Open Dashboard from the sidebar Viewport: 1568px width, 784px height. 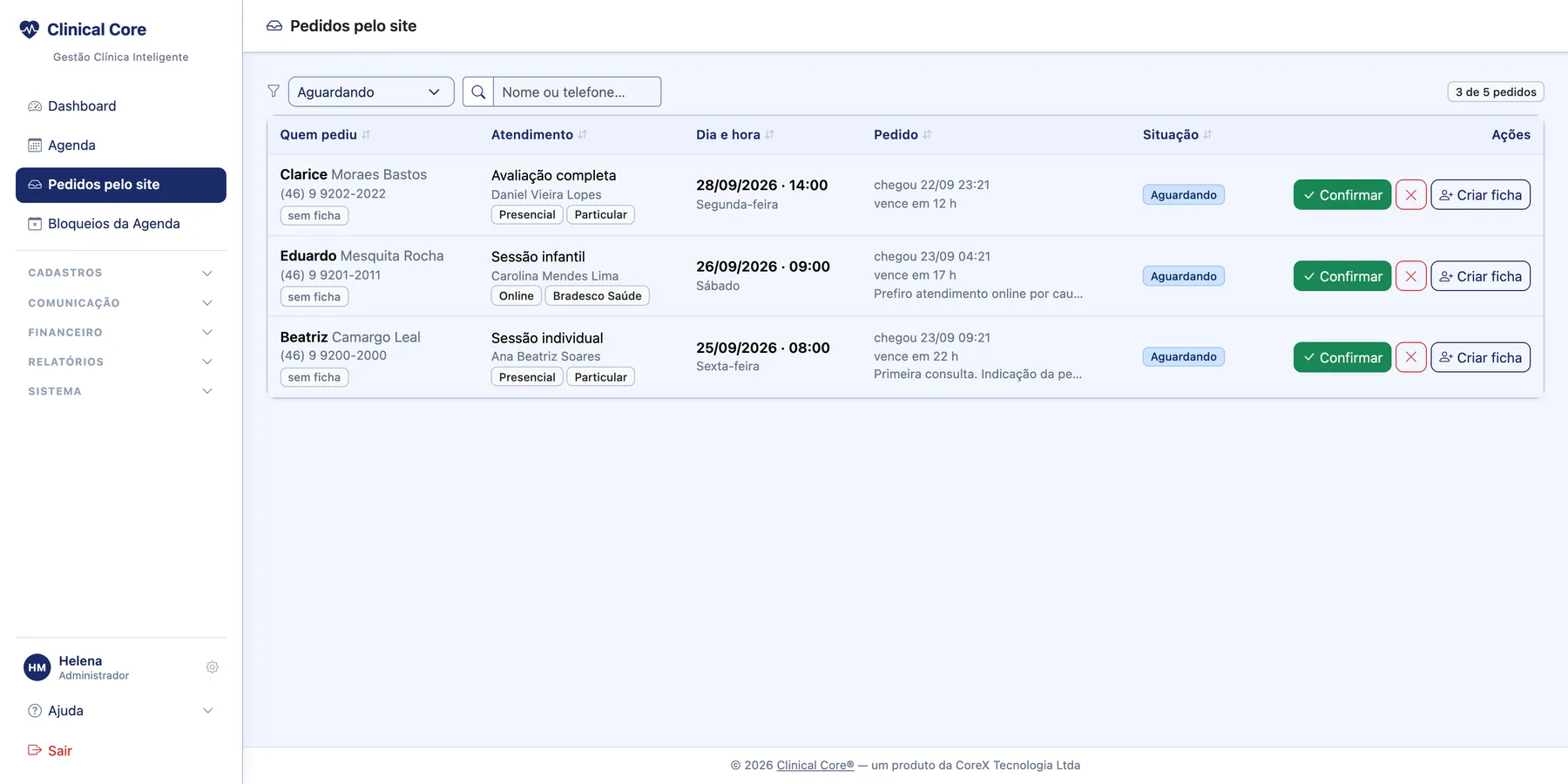click(x=121, y=106)
